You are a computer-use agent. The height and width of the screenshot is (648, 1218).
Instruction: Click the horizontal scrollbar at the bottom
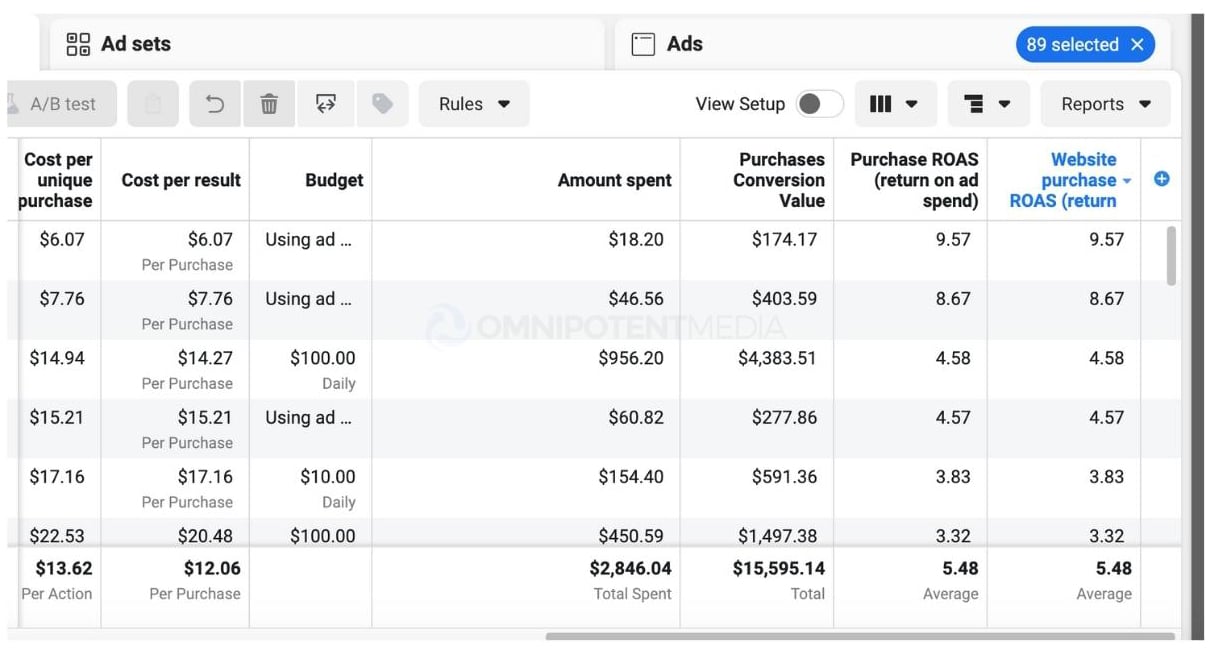click(860, 636)
